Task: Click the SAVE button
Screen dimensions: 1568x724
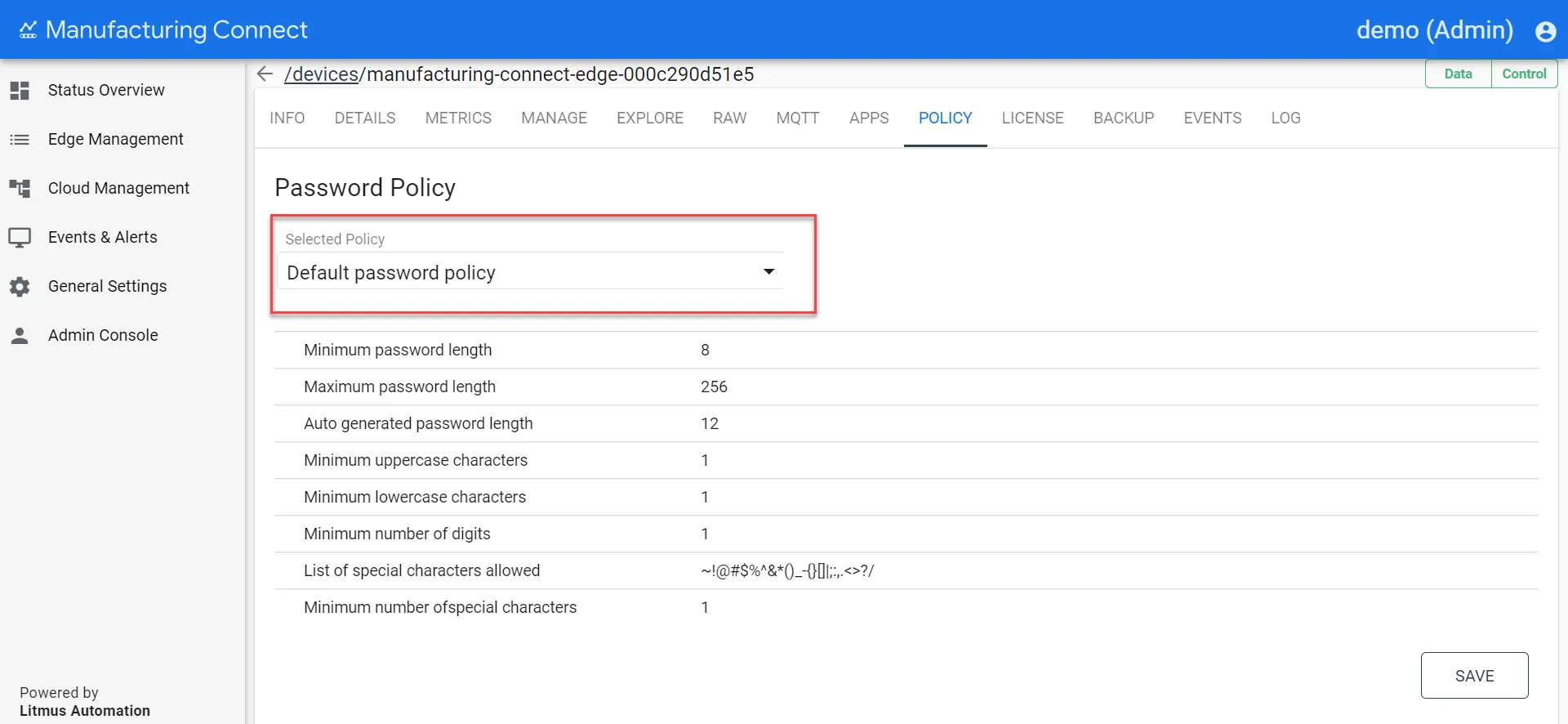Action: [x=1474, y=675]
